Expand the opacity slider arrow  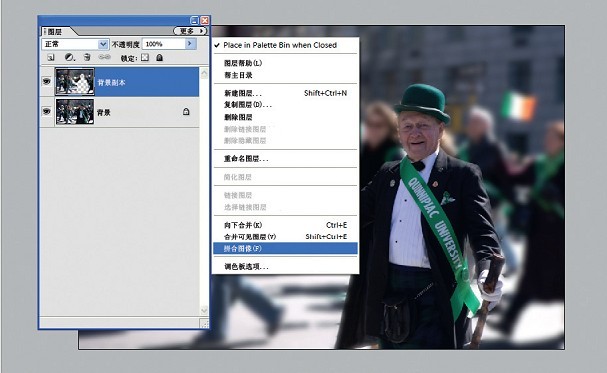[190, 44]
